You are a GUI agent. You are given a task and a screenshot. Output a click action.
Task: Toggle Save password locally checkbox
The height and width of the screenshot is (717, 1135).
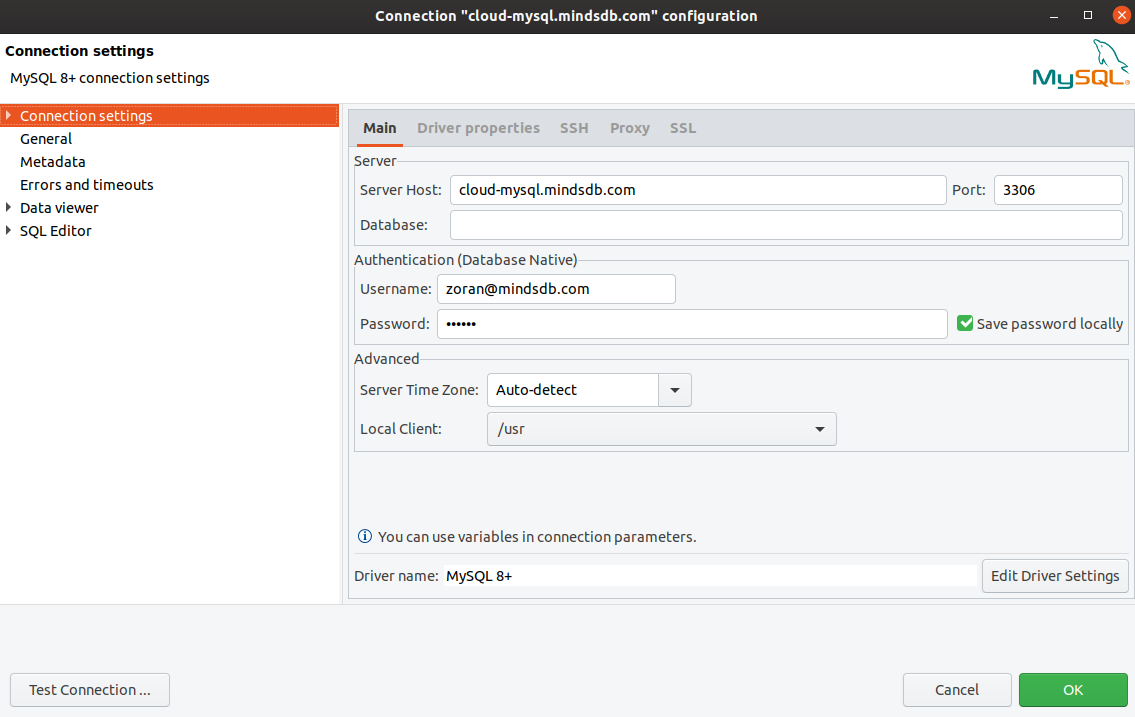point(965,323)
